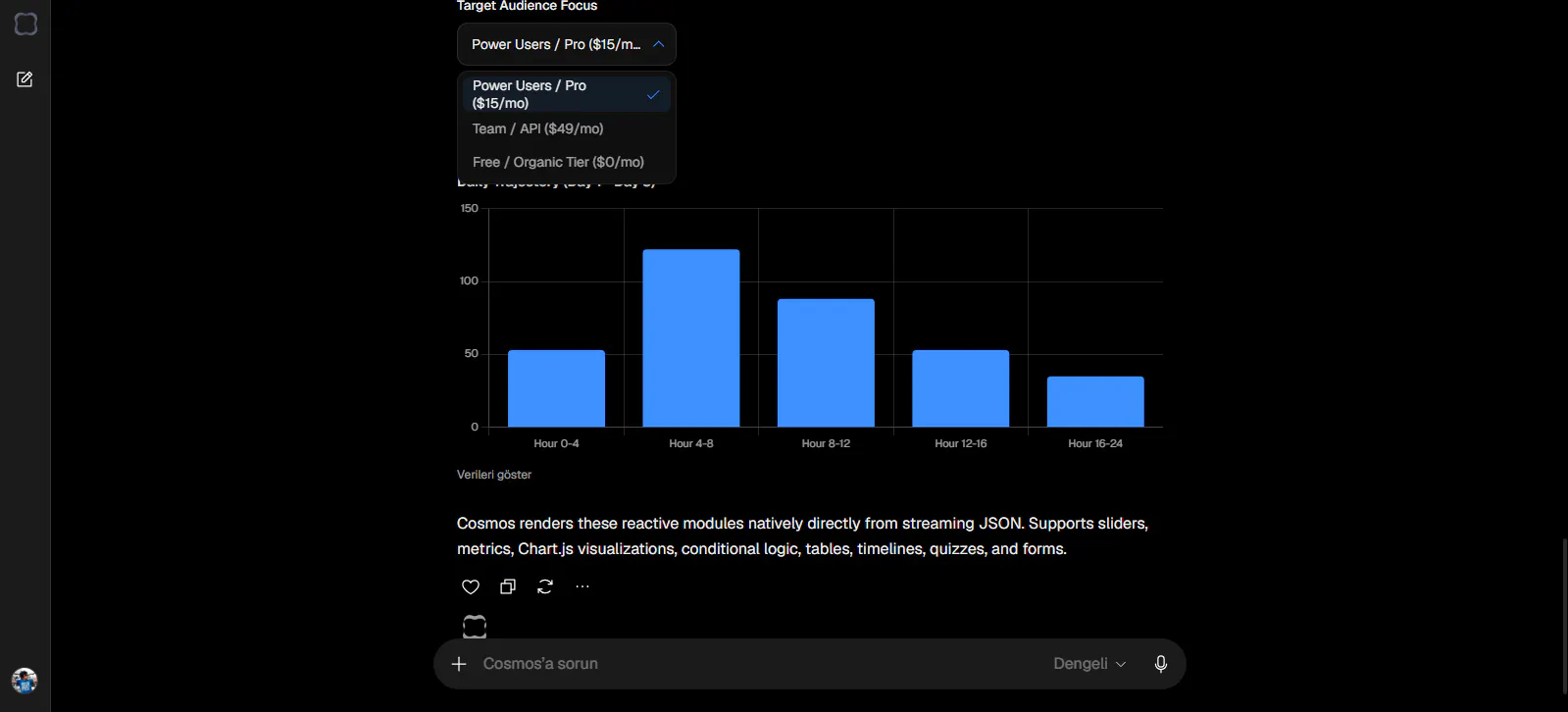Click the vertical scrollbar thumb on the right
Viewport: 1568px width, 712px height.
(1563, 616)
